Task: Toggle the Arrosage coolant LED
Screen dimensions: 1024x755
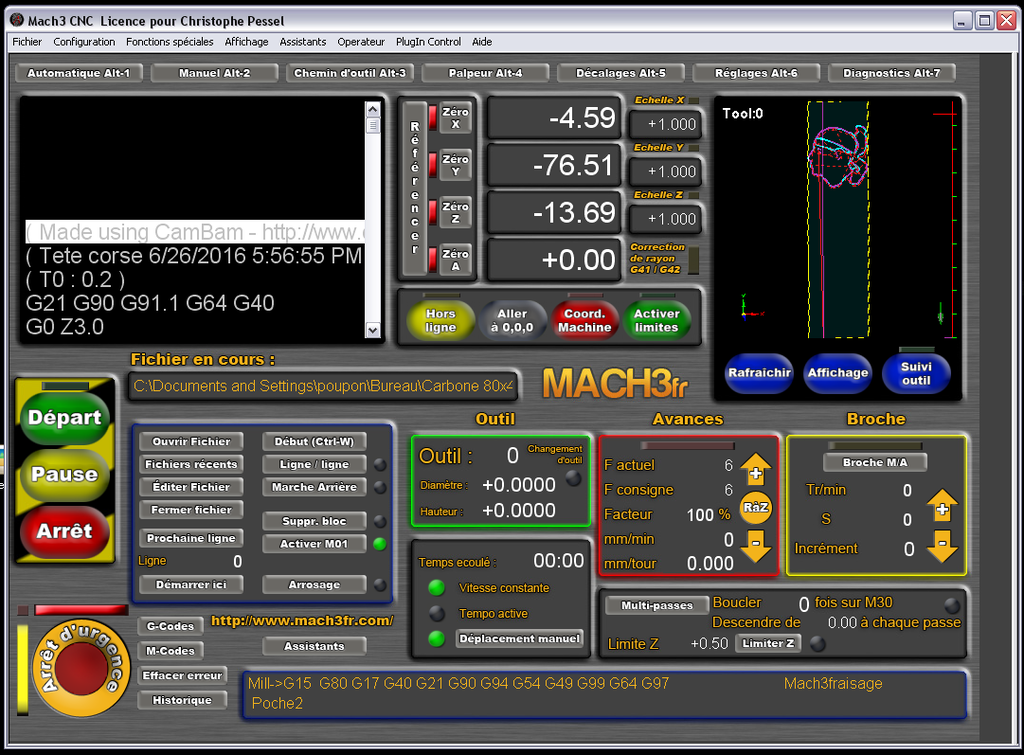Action: point(379,585)
